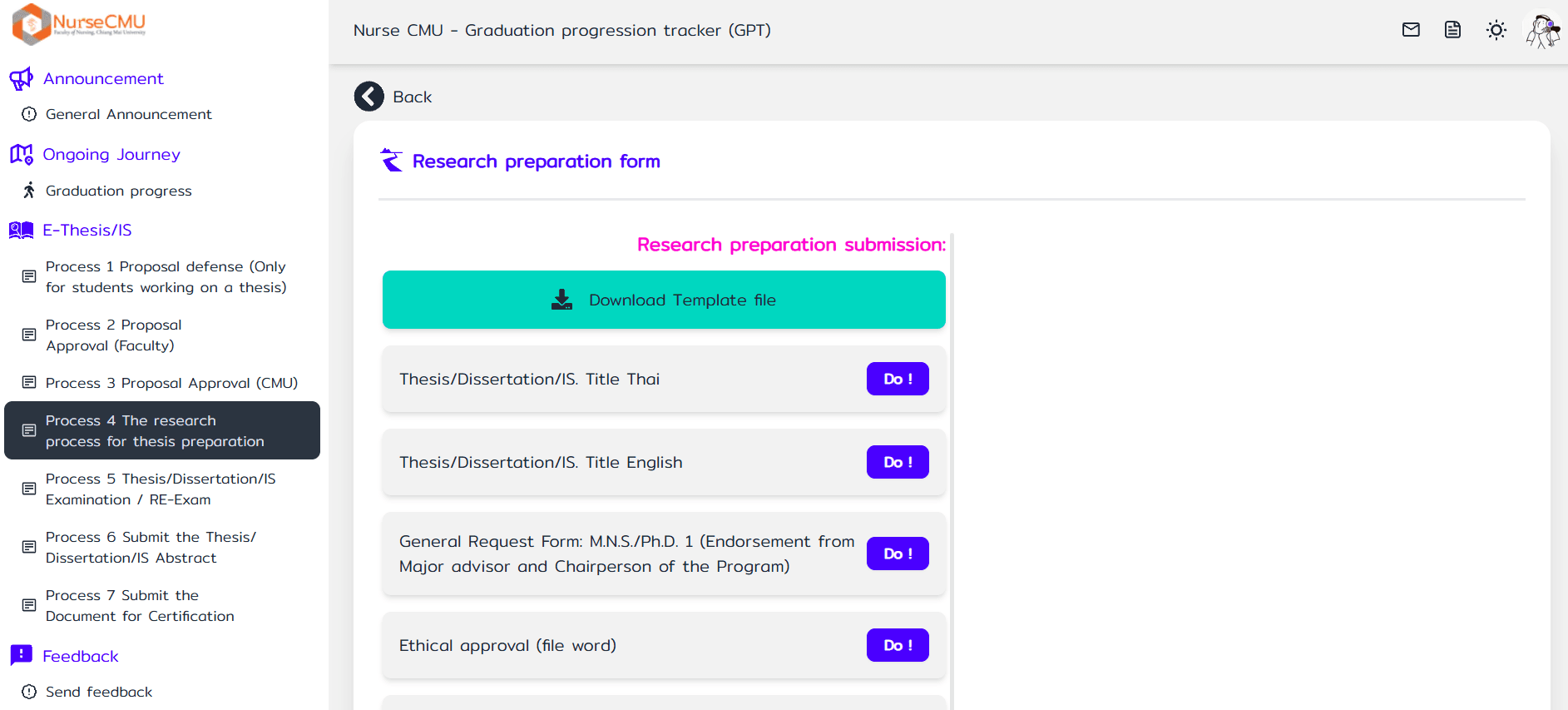Toggle the sun brightness theme icon
Image resolution: width=1568 pixels, height=710 pixels.
1496,30
